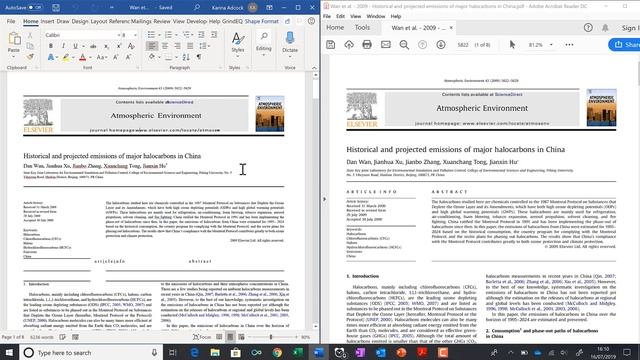Apply the yellow text highlight color

point(65,58)
